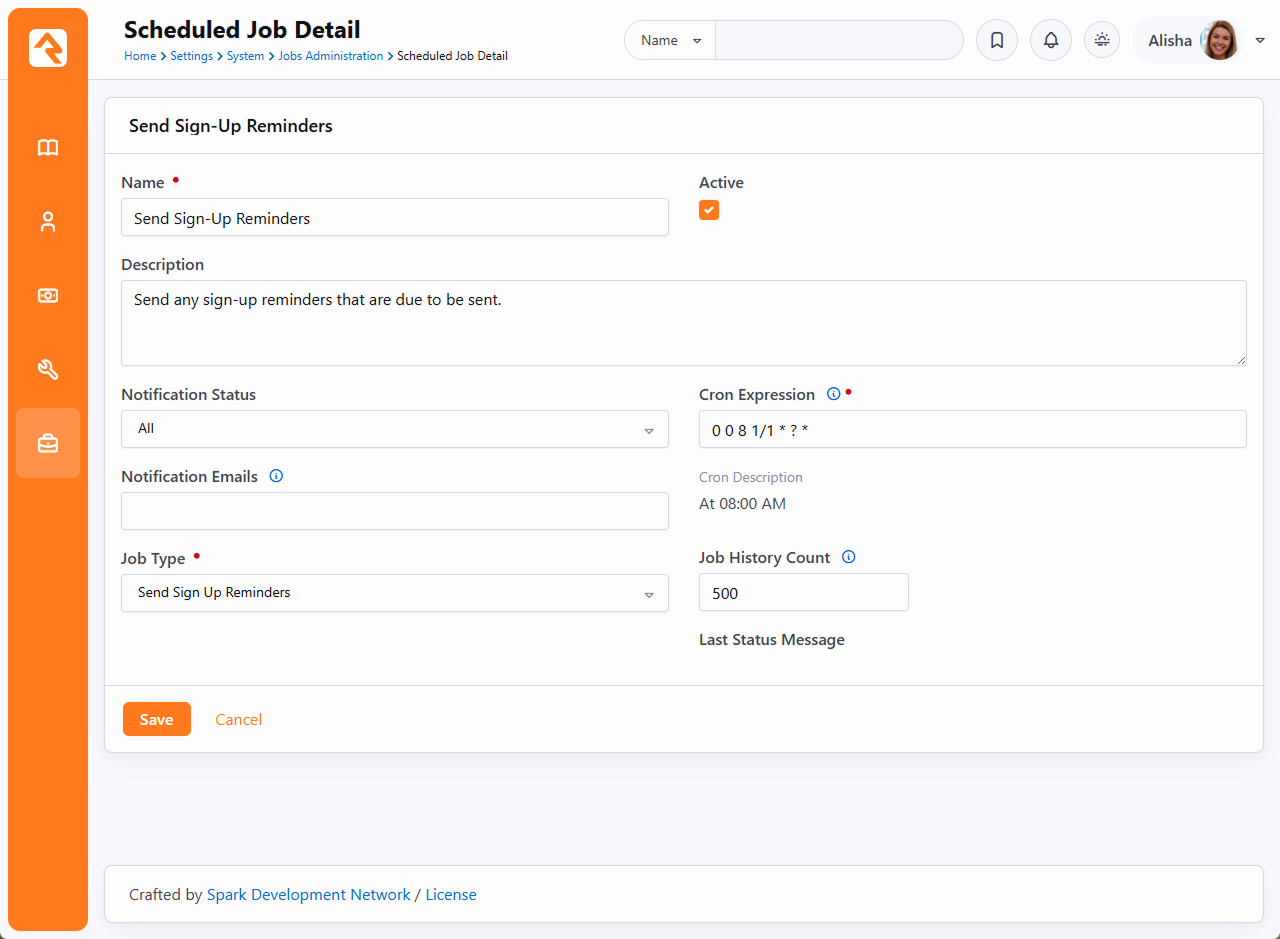Click the Save button
Viewport: 1280px width, 939px height.
(x=156, y=719)
